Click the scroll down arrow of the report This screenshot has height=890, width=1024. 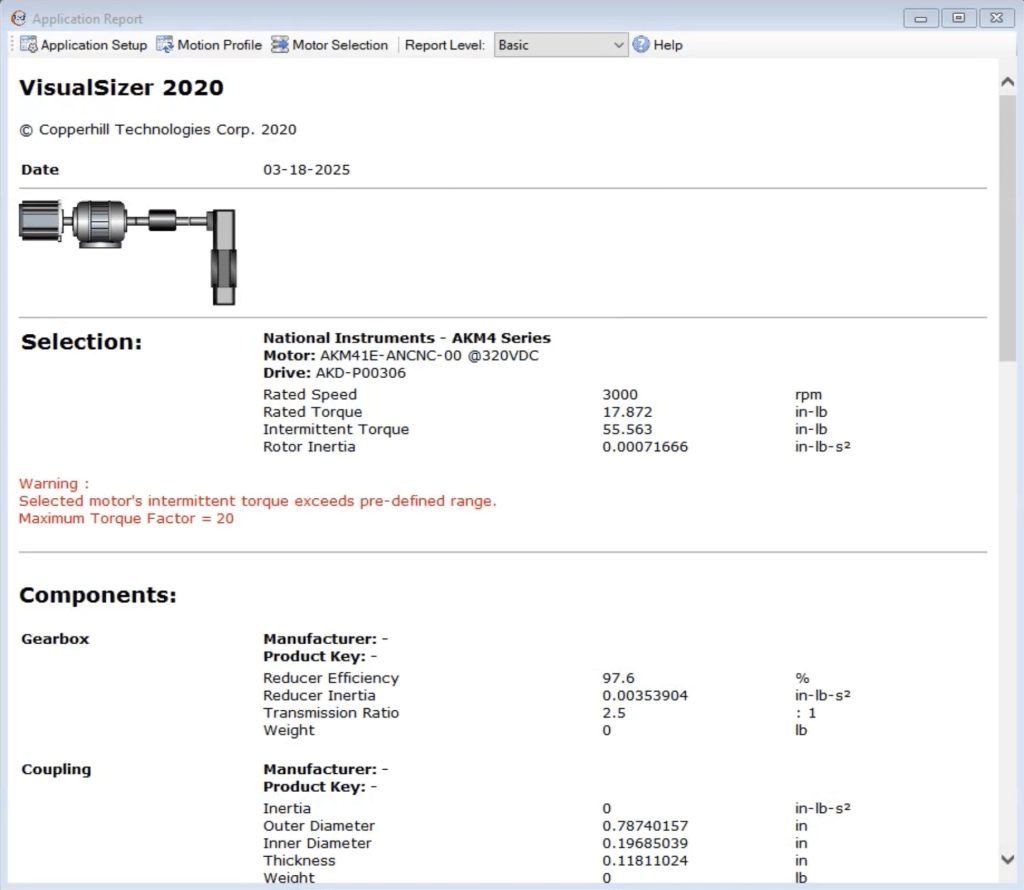tap(1008, 859)
